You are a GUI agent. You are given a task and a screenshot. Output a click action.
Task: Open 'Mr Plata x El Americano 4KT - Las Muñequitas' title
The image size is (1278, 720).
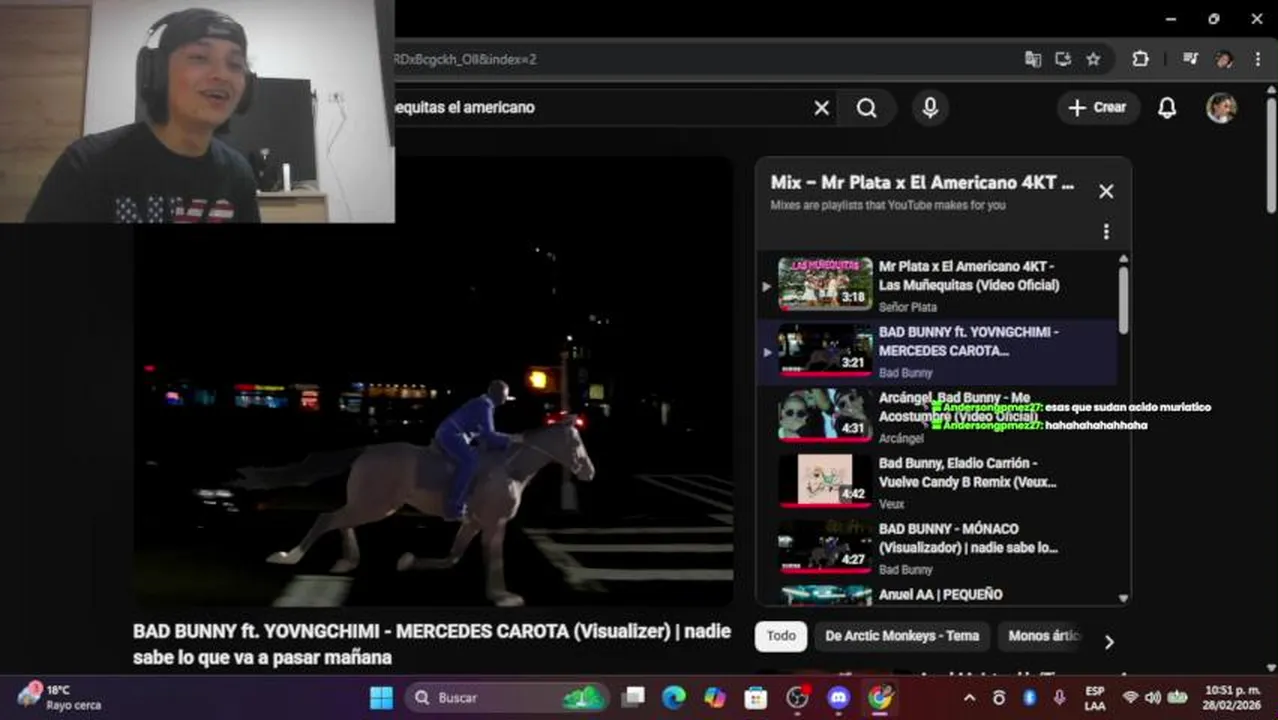968,275
